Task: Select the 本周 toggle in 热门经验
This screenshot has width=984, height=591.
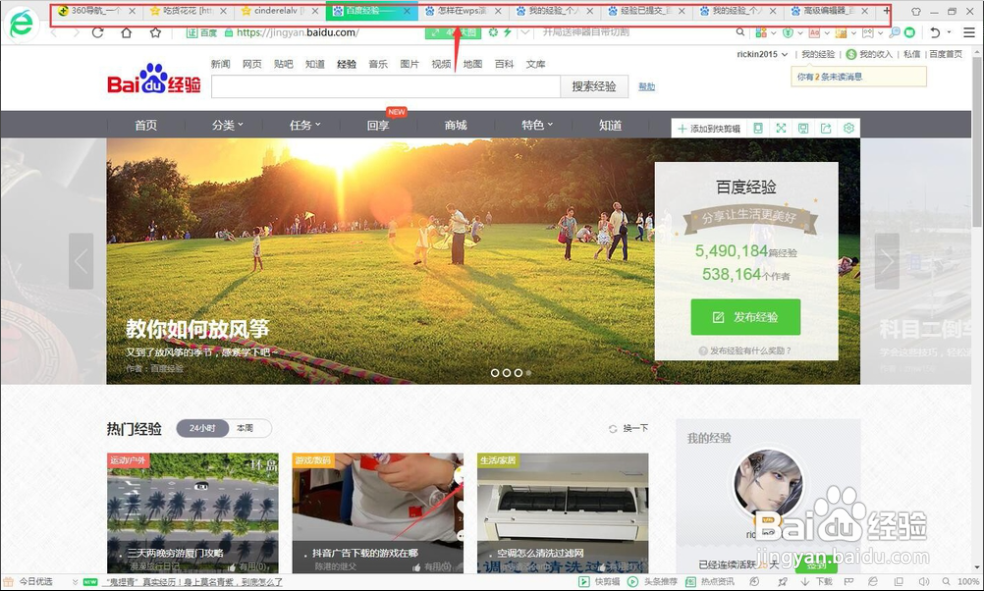Action: point(245,428)
